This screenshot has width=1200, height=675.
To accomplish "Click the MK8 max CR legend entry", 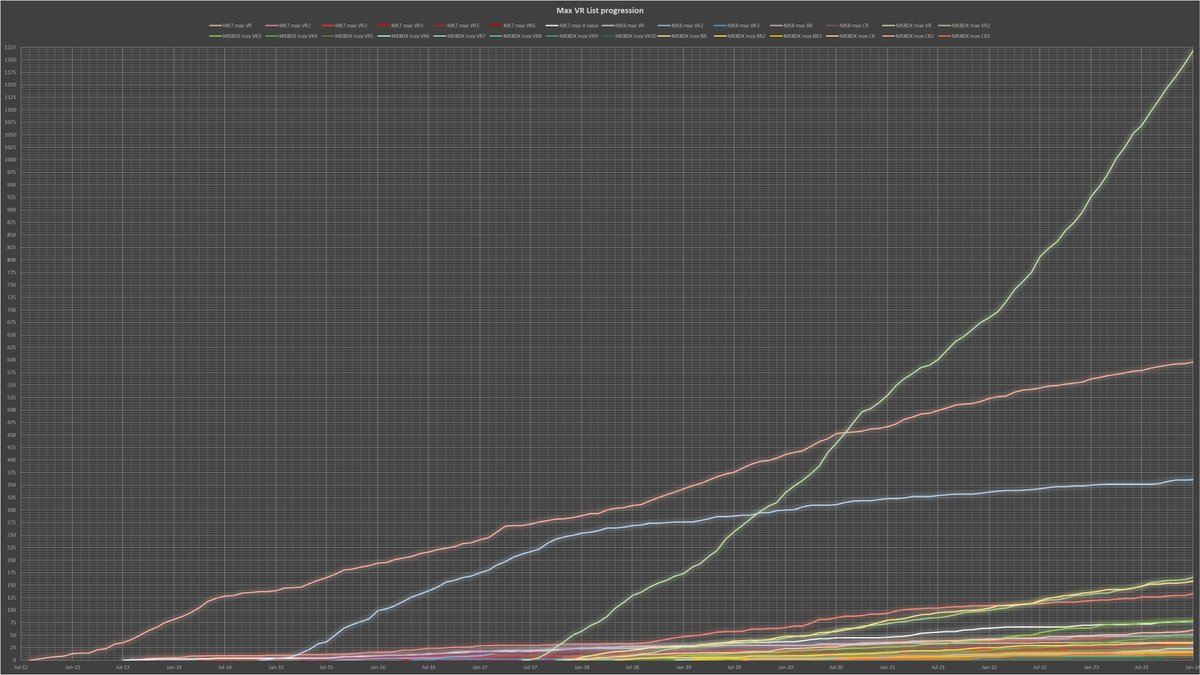I will [847, 25].
